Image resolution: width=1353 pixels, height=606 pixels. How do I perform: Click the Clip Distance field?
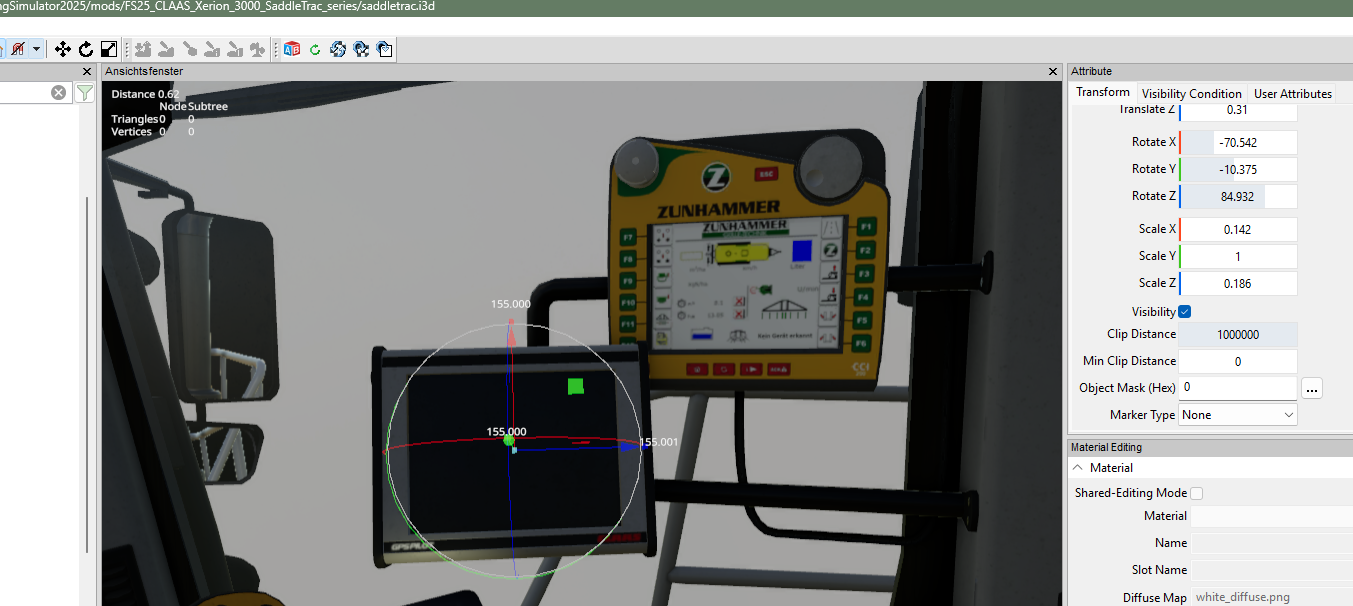[x=1238, y=335]
